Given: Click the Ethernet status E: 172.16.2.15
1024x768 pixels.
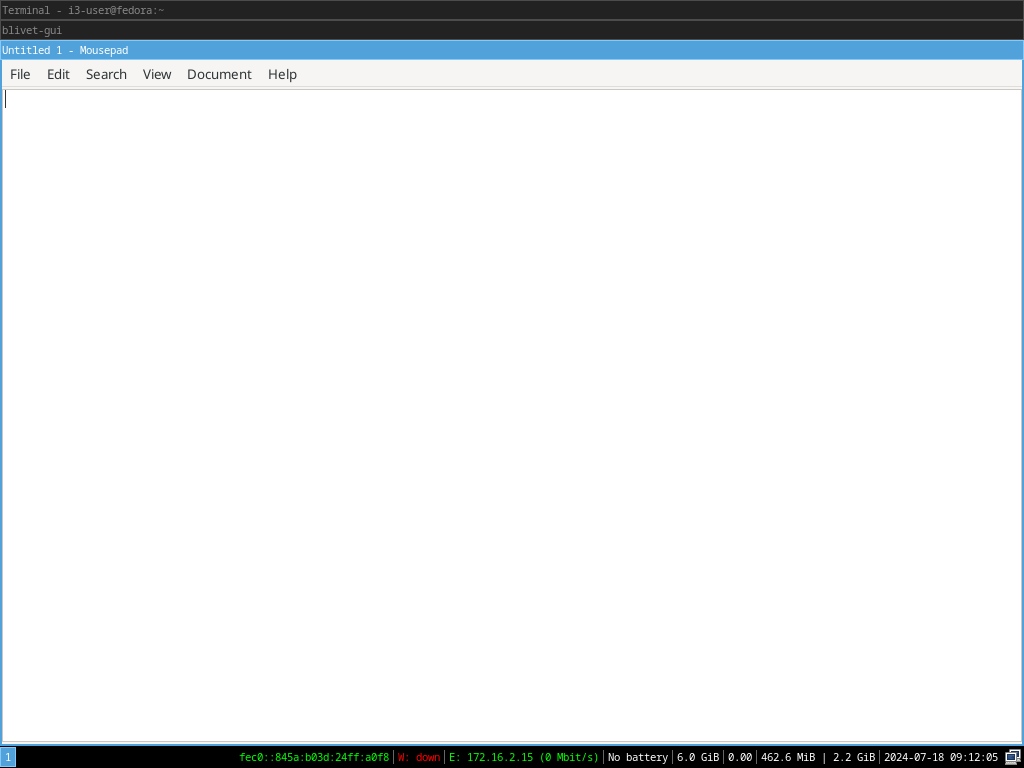Looking at the screenshot, I should pyautogui.click(x=524, y=758).
